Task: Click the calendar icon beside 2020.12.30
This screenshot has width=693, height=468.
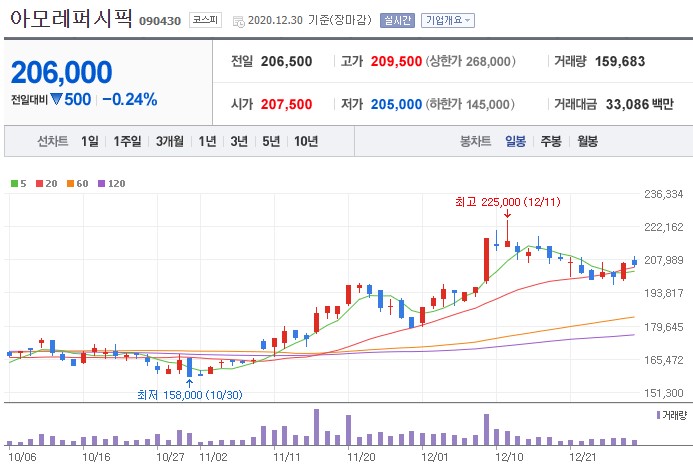Action: click(x=239, y=21)
